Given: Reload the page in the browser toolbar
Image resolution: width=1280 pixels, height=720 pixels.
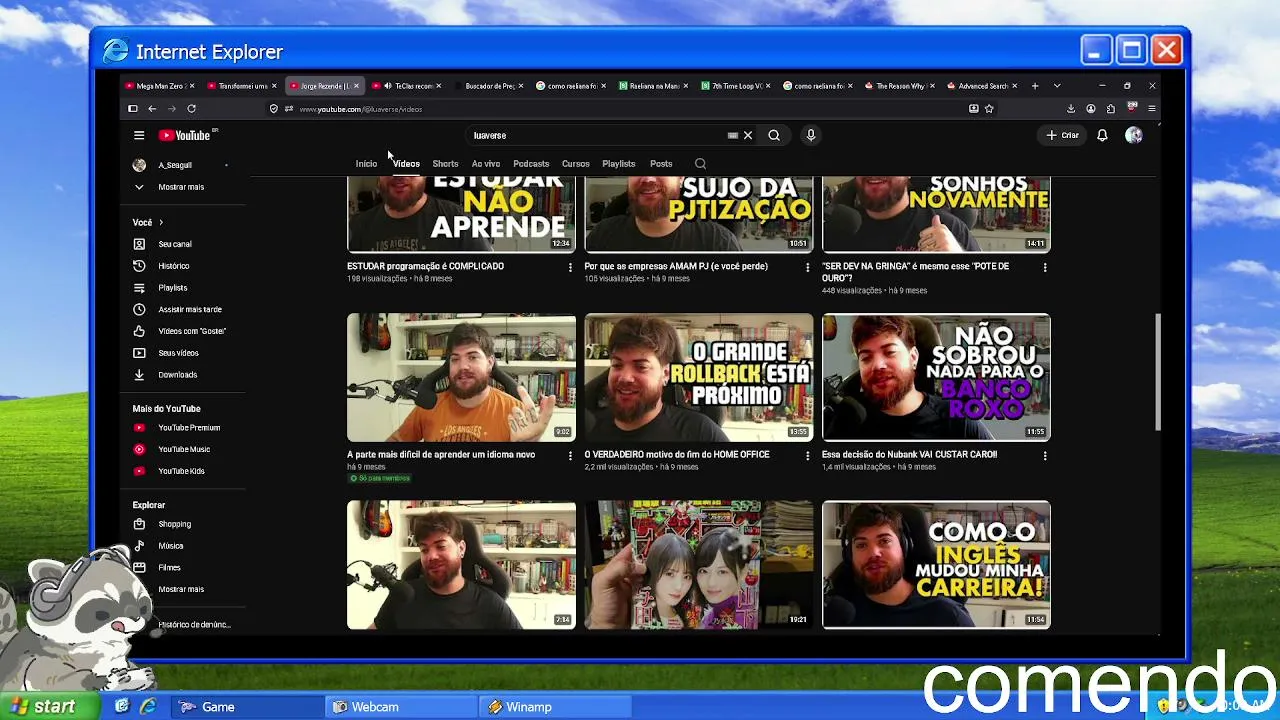Looking at the screenshot, I should [191, 109].
